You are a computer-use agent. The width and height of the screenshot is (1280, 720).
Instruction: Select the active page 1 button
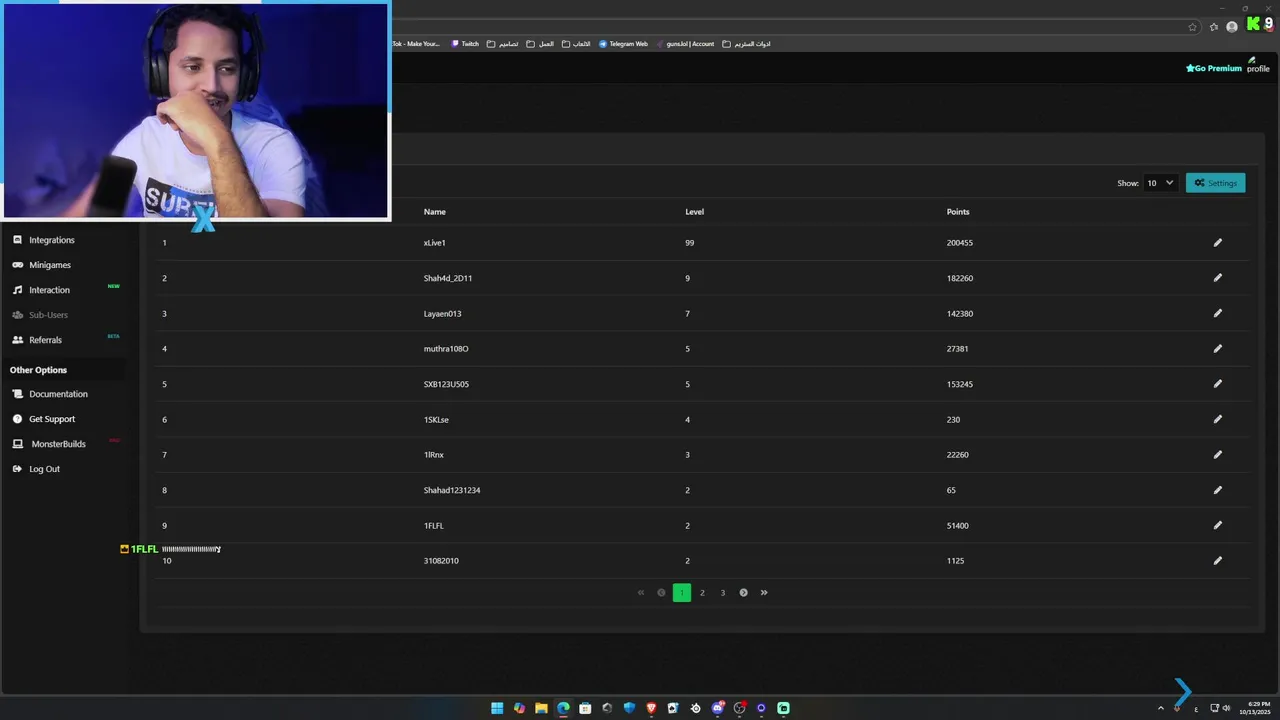[x=682, y=593]
